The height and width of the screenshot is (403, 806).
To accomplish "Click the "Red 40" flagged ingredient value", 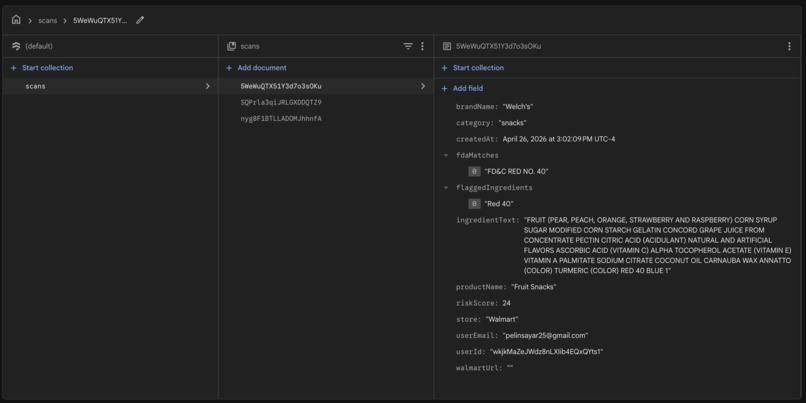I will pos(499,204).
